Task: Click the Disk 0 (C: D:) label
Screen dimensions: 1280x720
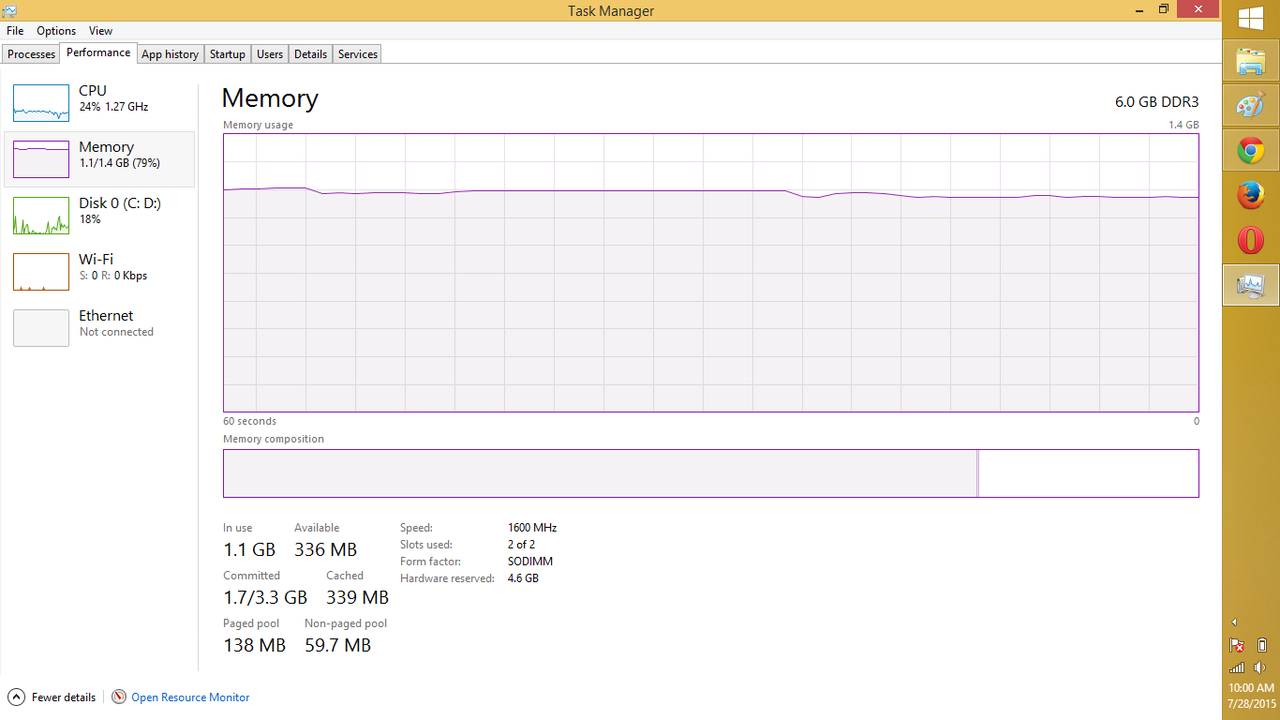Action: (x=120, y=203)
